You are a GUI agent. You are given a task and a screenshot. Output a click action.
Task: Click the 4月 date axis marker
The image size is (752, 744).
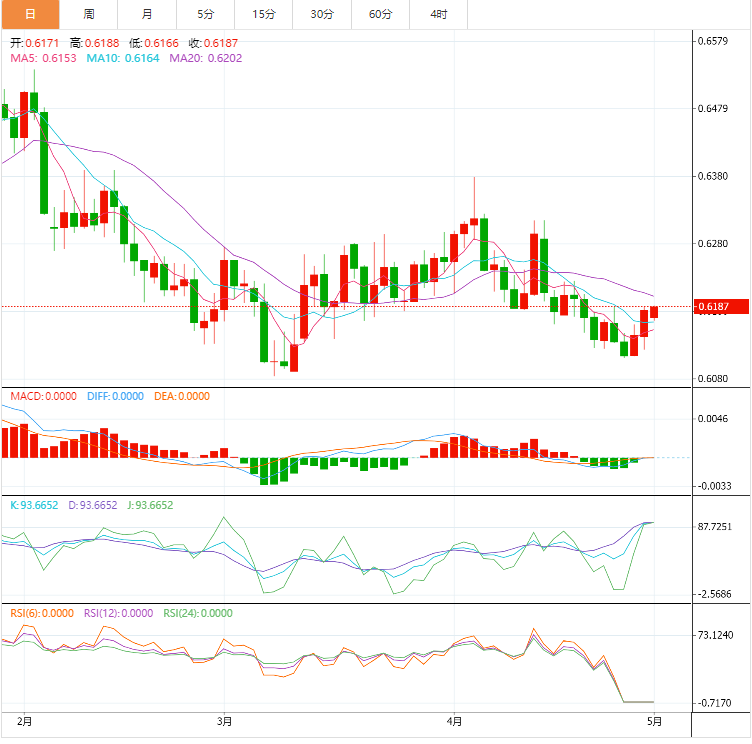454,721
